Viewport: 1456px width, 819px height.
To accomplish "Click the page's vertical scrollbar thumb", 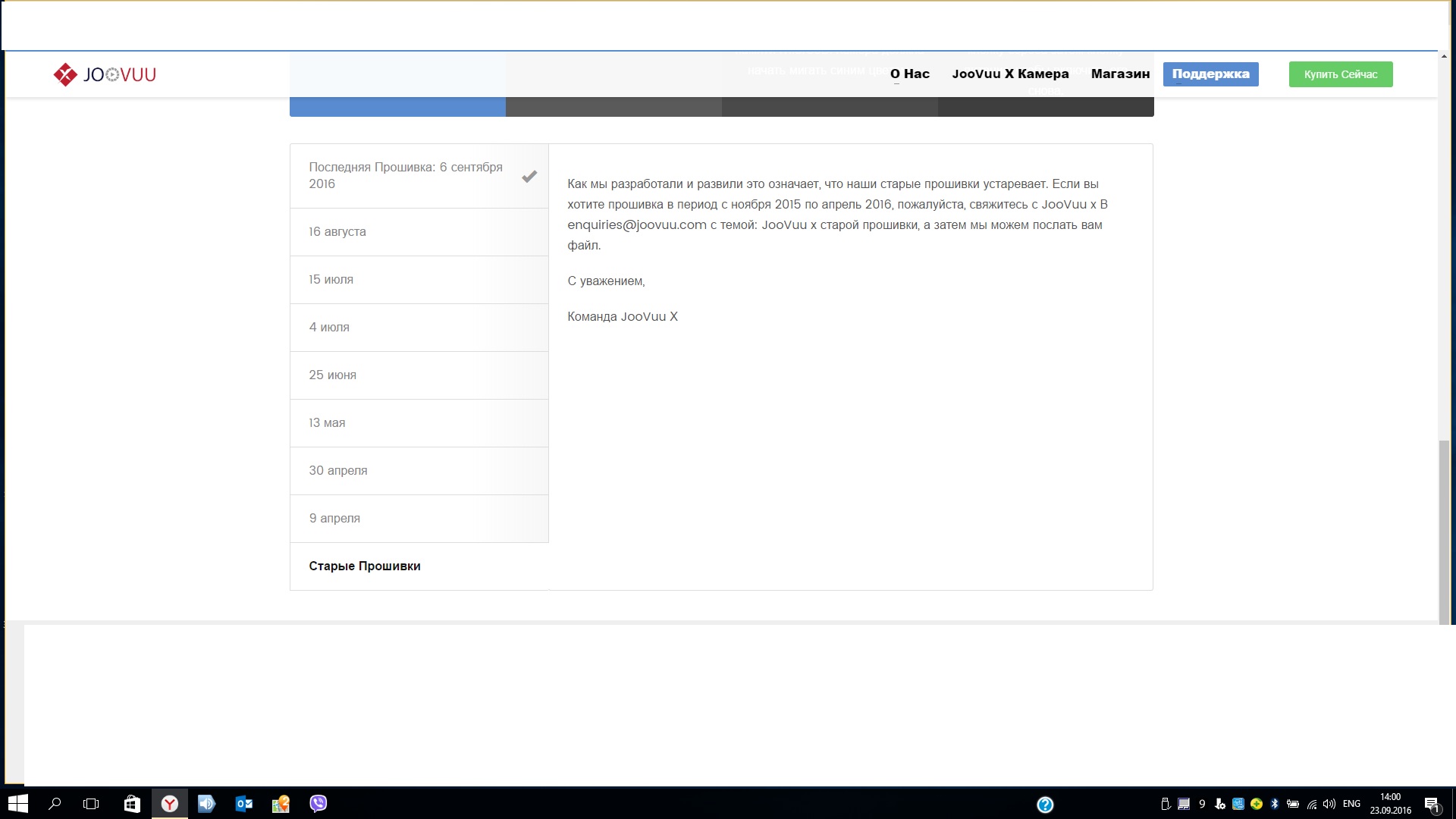I will click(1444, 531).
